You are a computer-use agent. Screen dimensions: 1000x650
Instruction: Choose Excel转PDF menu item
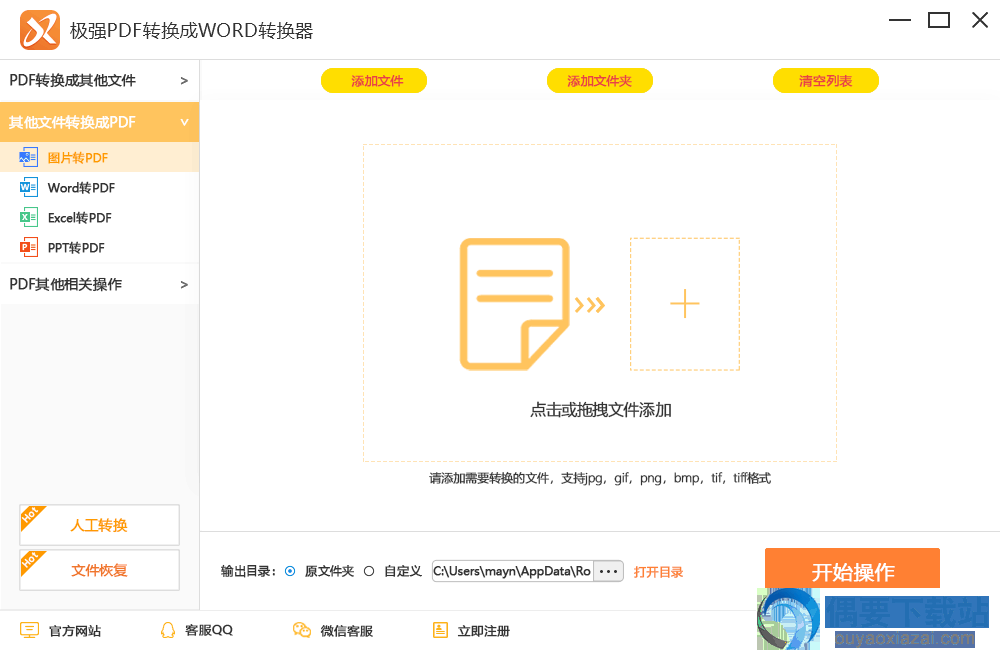point(99,217)
